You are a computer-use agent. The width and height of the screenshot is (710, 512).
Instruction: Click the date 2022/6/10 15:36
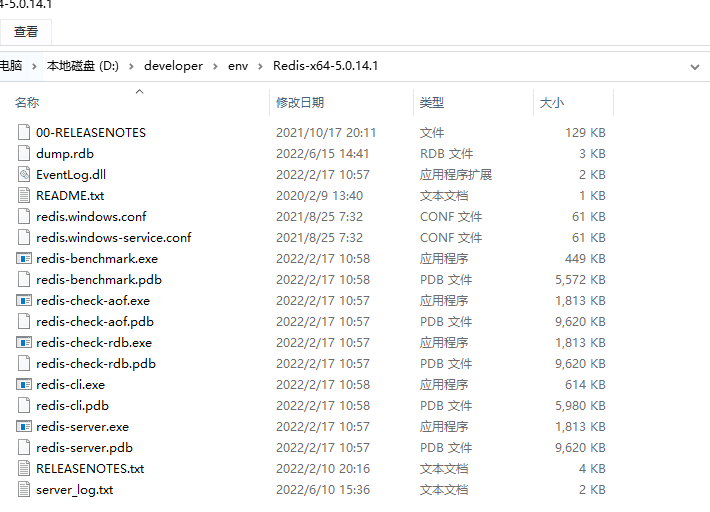pos(323,490)
